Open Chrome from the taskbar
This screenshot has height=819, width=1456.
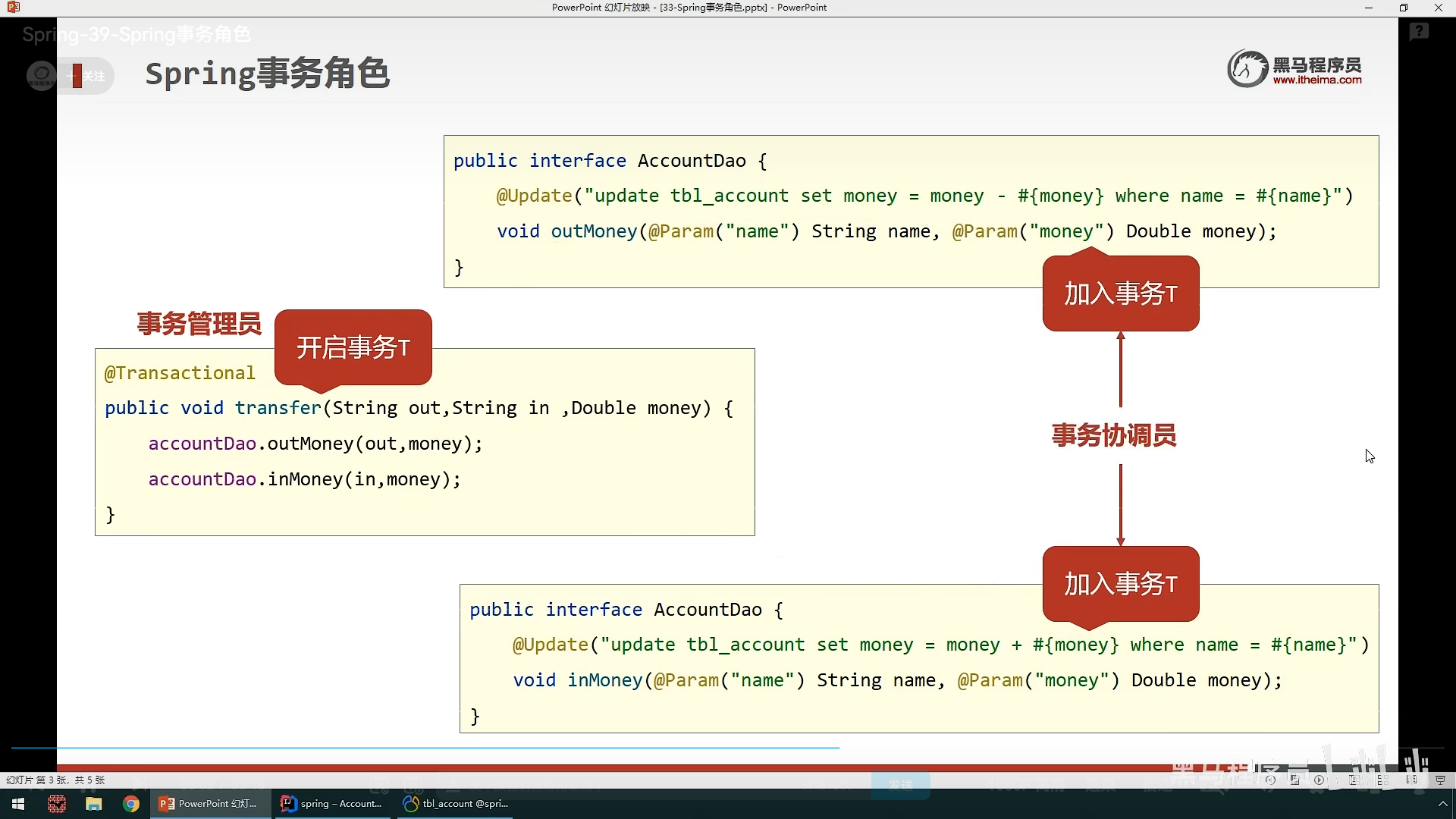[131, 804]
